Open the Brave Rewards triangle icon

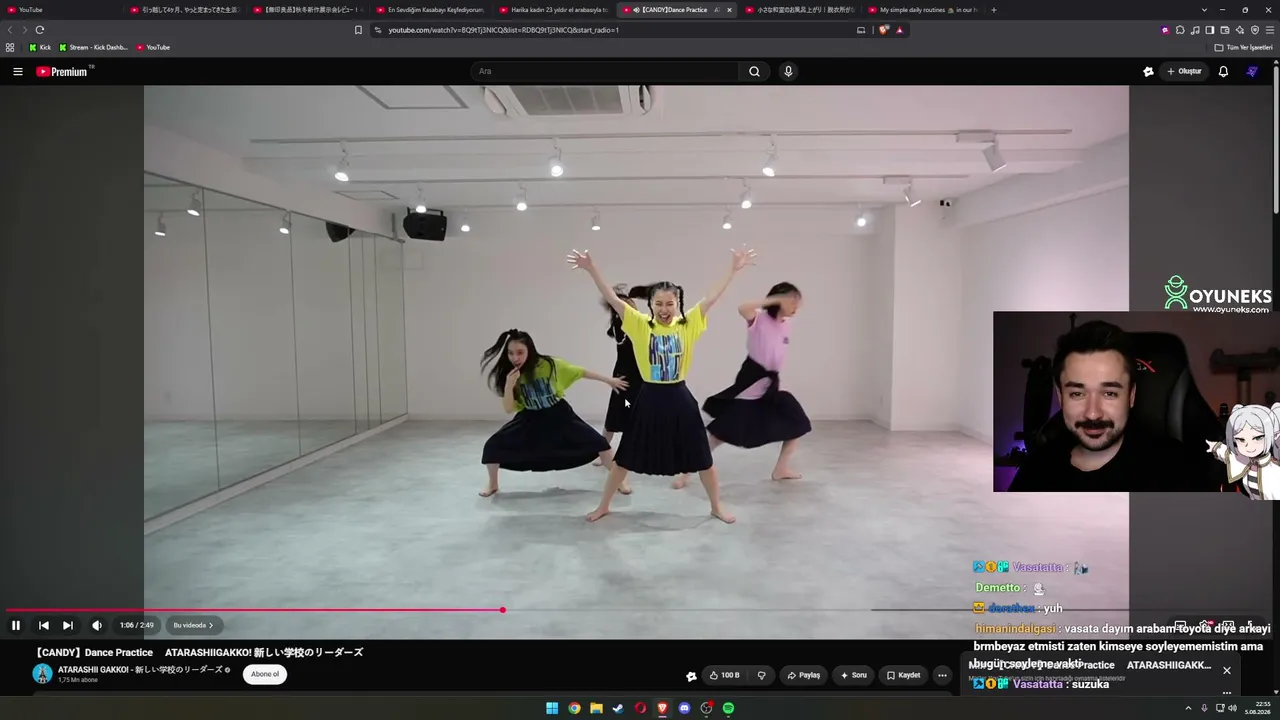click(899, 30)
